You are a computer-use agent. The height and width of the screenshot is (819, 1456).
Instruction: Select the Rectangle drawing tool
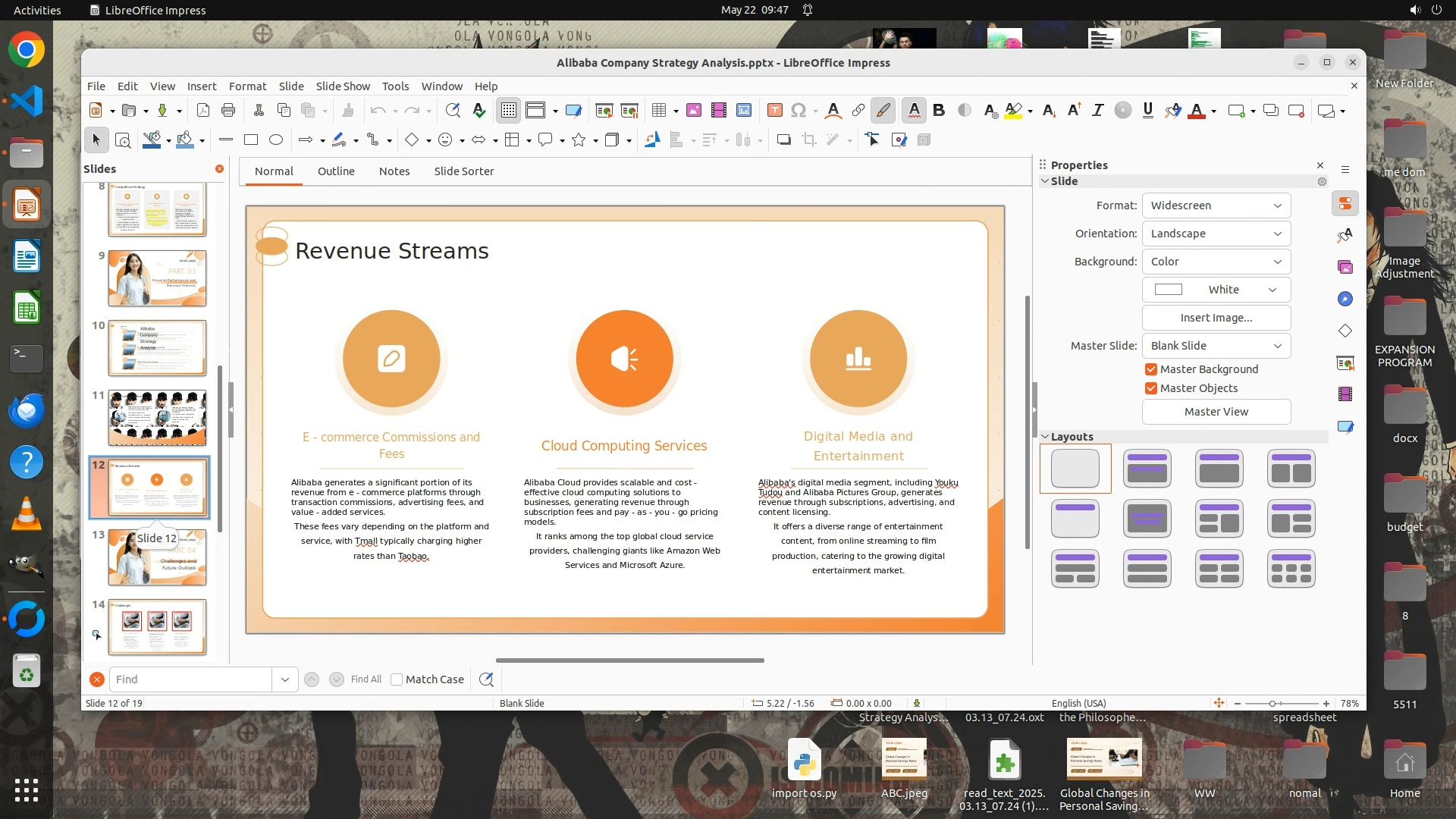251,140
